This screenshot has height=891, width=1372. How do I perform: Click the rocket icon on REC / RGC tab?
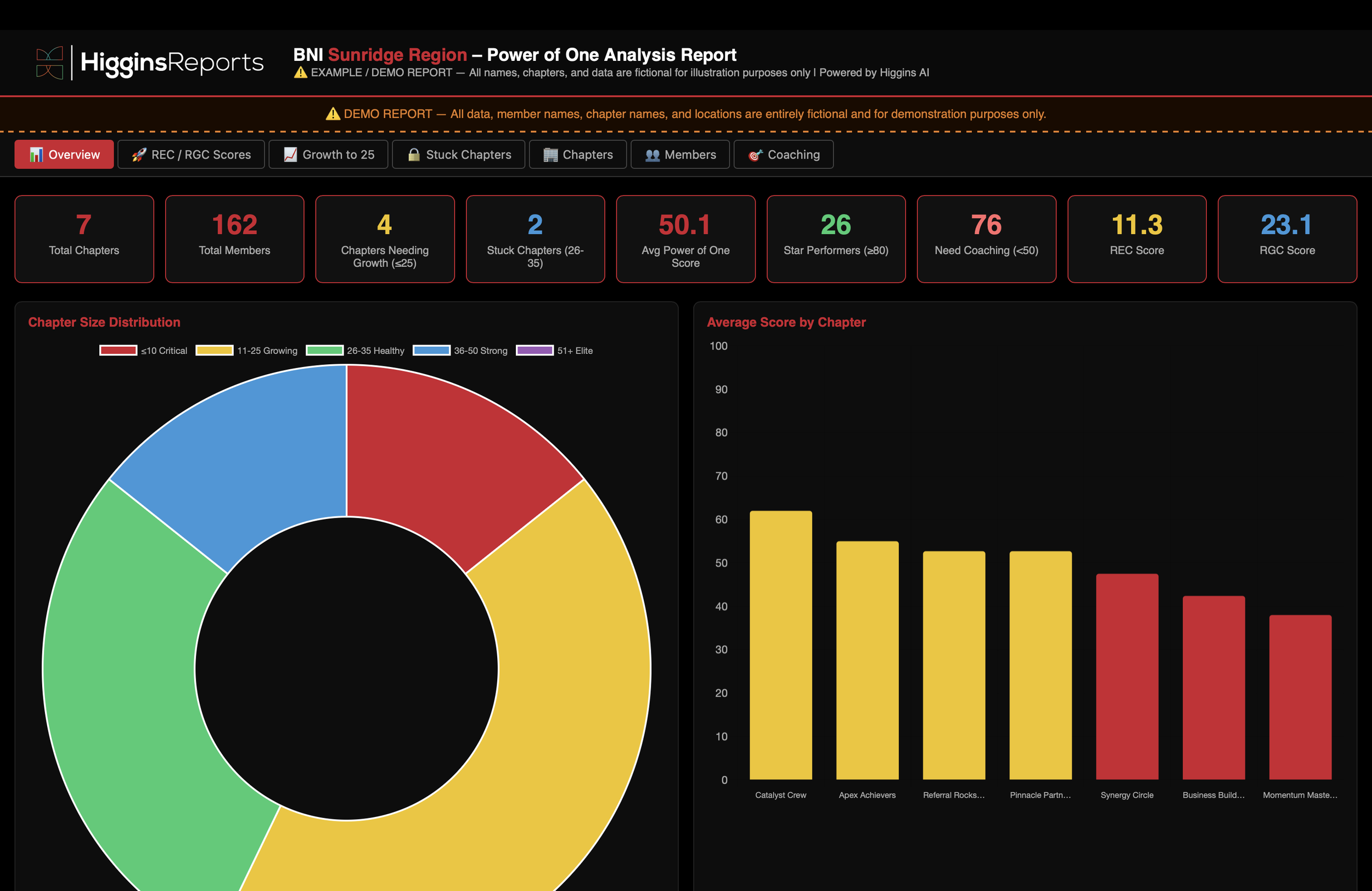[138, 155]
